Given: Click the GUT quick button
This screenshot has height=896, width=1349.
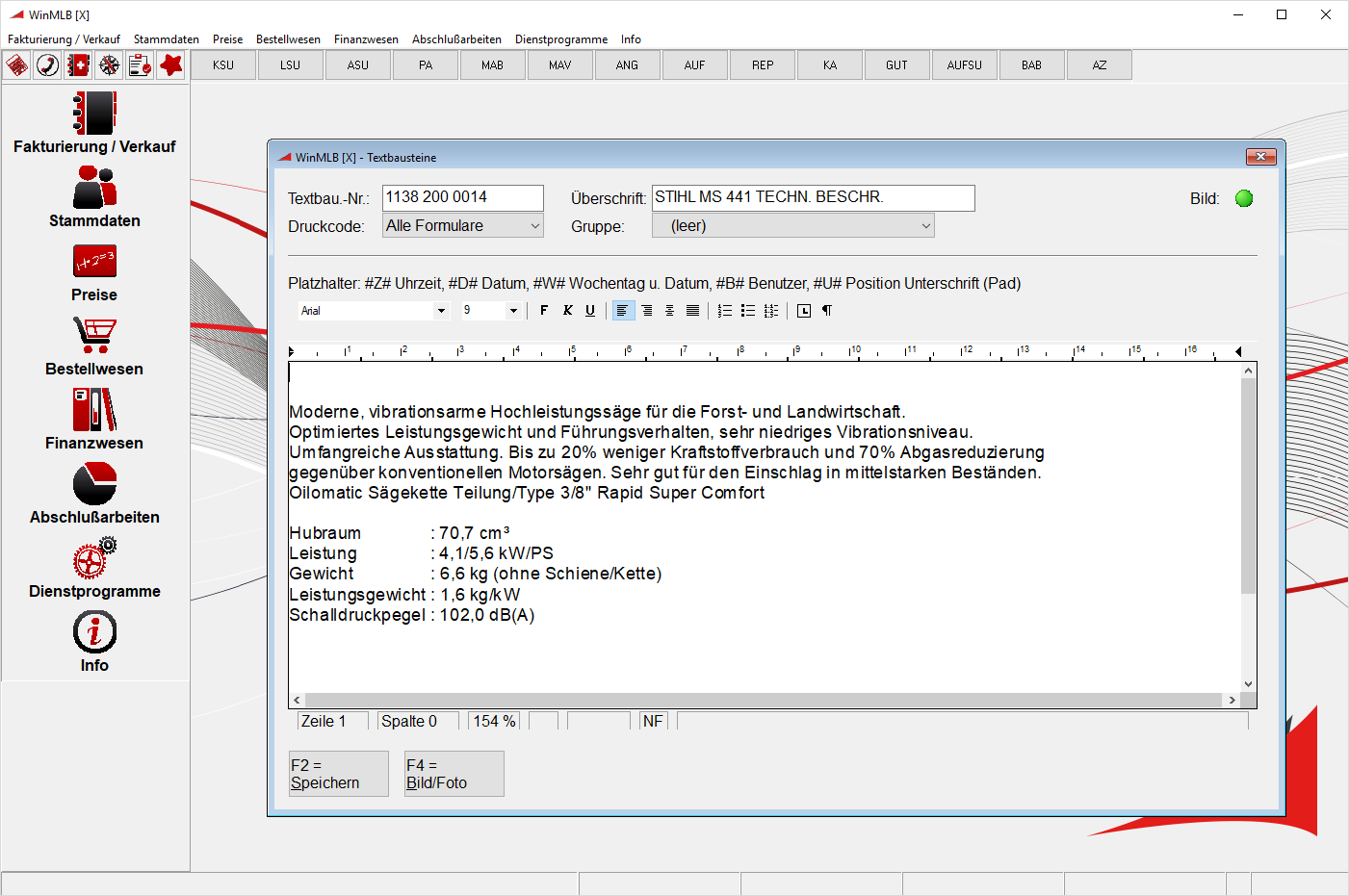Looking at the screenshot, I should pos(897,65).
